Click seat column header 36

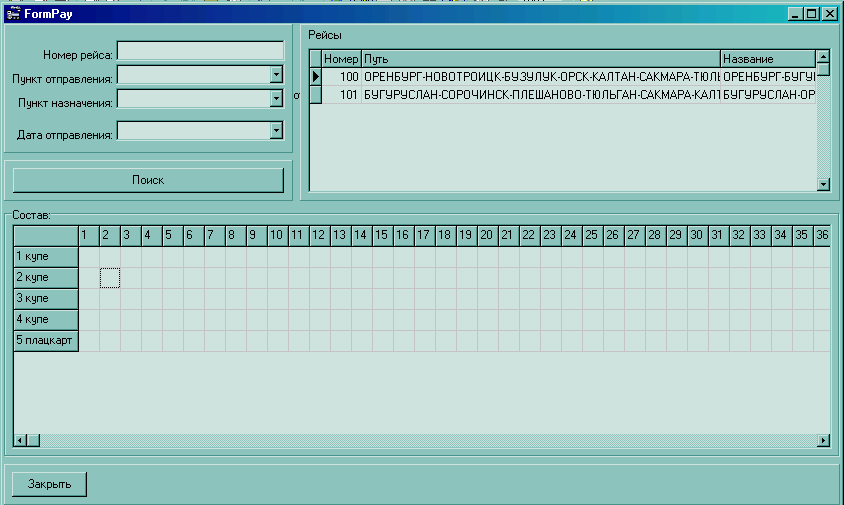(x=822, y=235)
